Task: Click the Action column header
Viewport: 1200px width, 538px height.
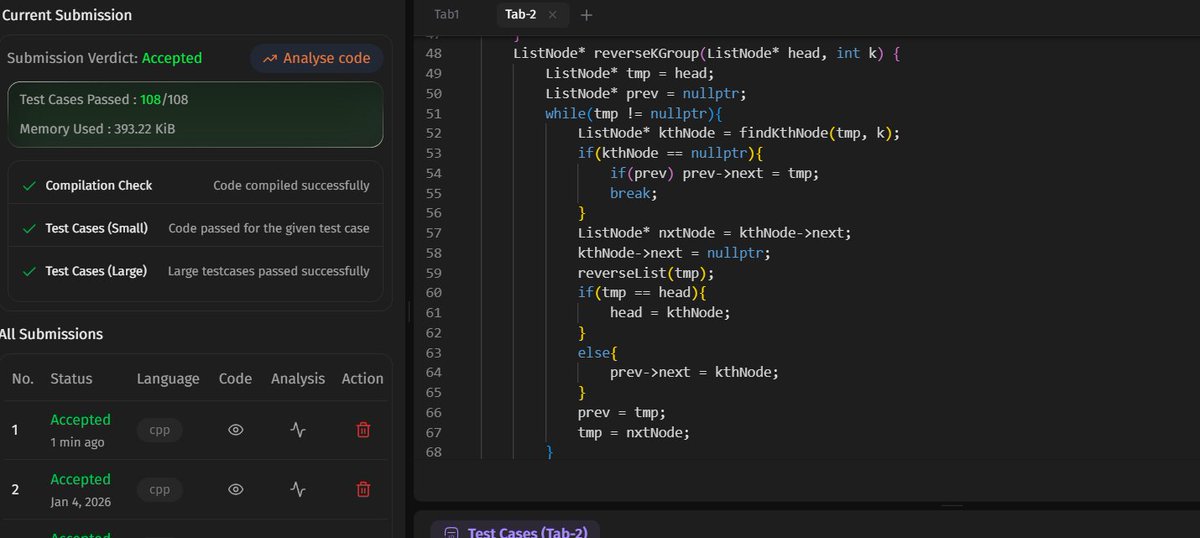Action: (362, 378)
